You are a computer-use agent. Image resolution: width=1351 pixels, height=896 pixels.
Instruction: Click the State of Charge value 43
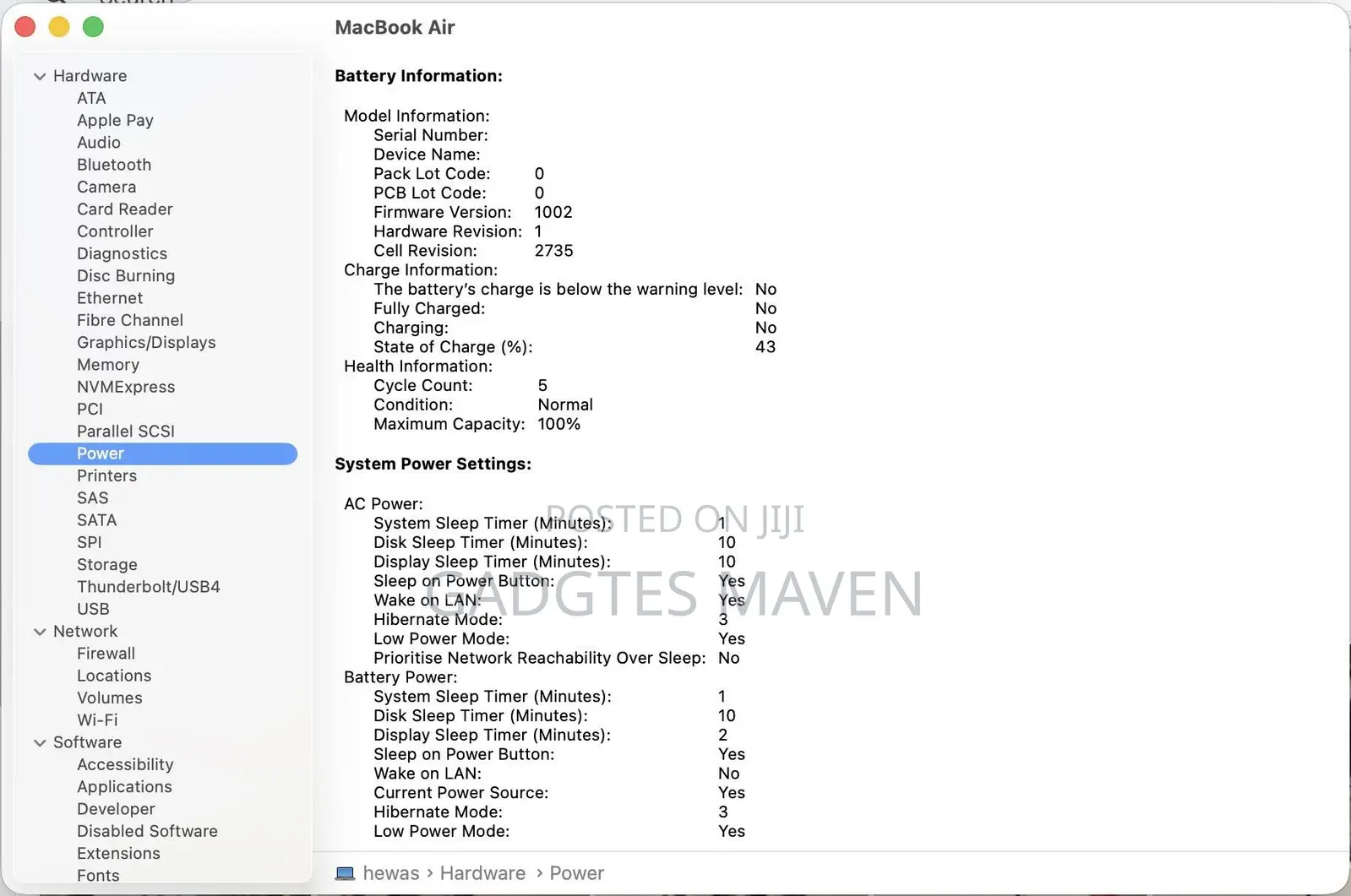coord(765,347)
